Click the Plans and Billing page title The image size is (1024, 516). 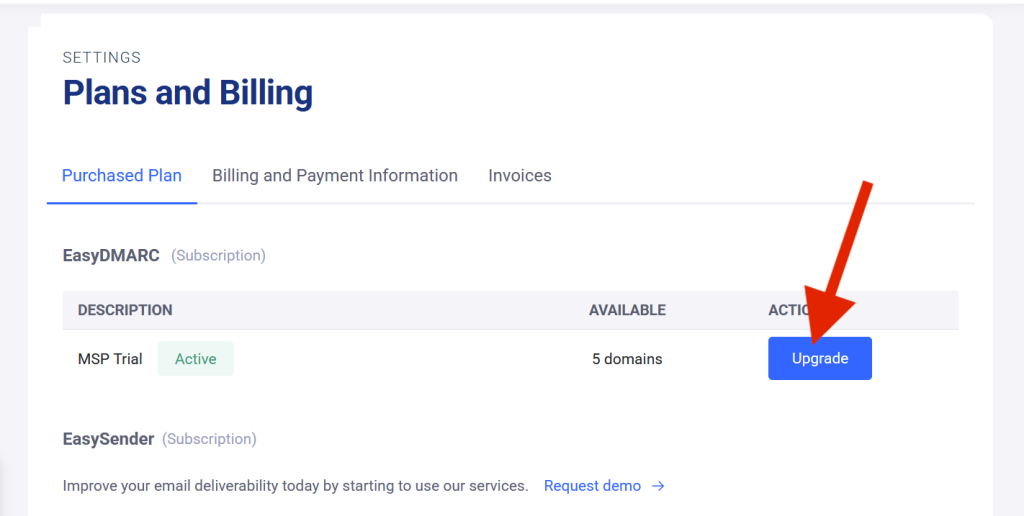[188, 93]
